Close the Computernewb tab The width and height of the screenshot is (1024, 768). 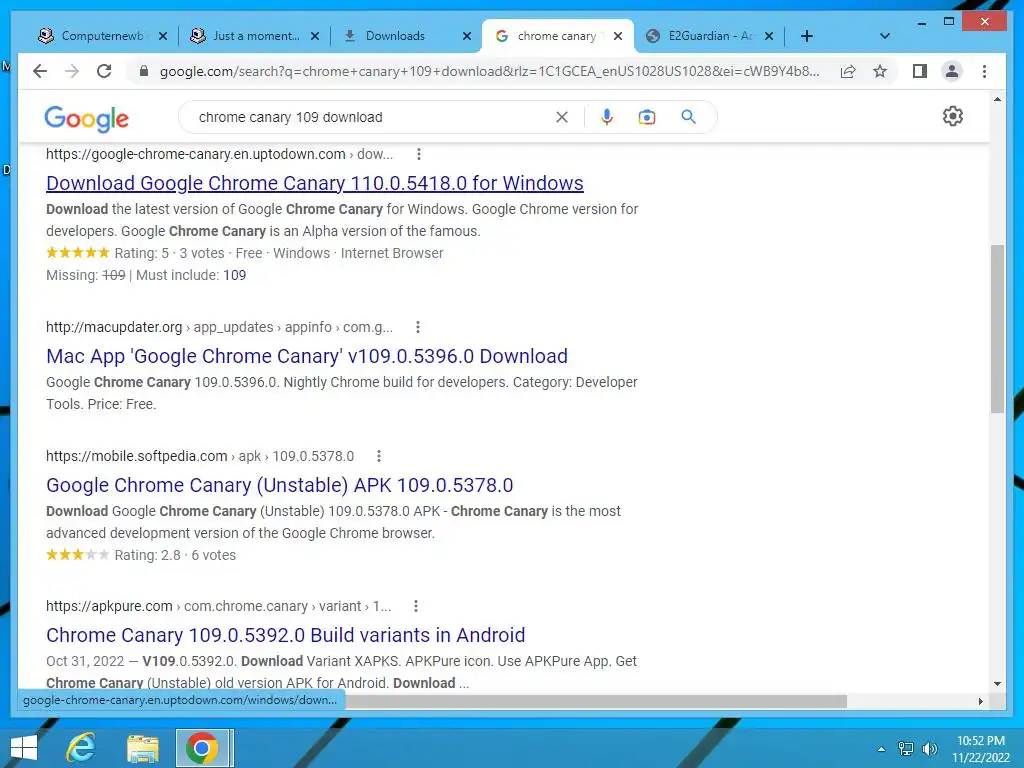tap(163, 36)
